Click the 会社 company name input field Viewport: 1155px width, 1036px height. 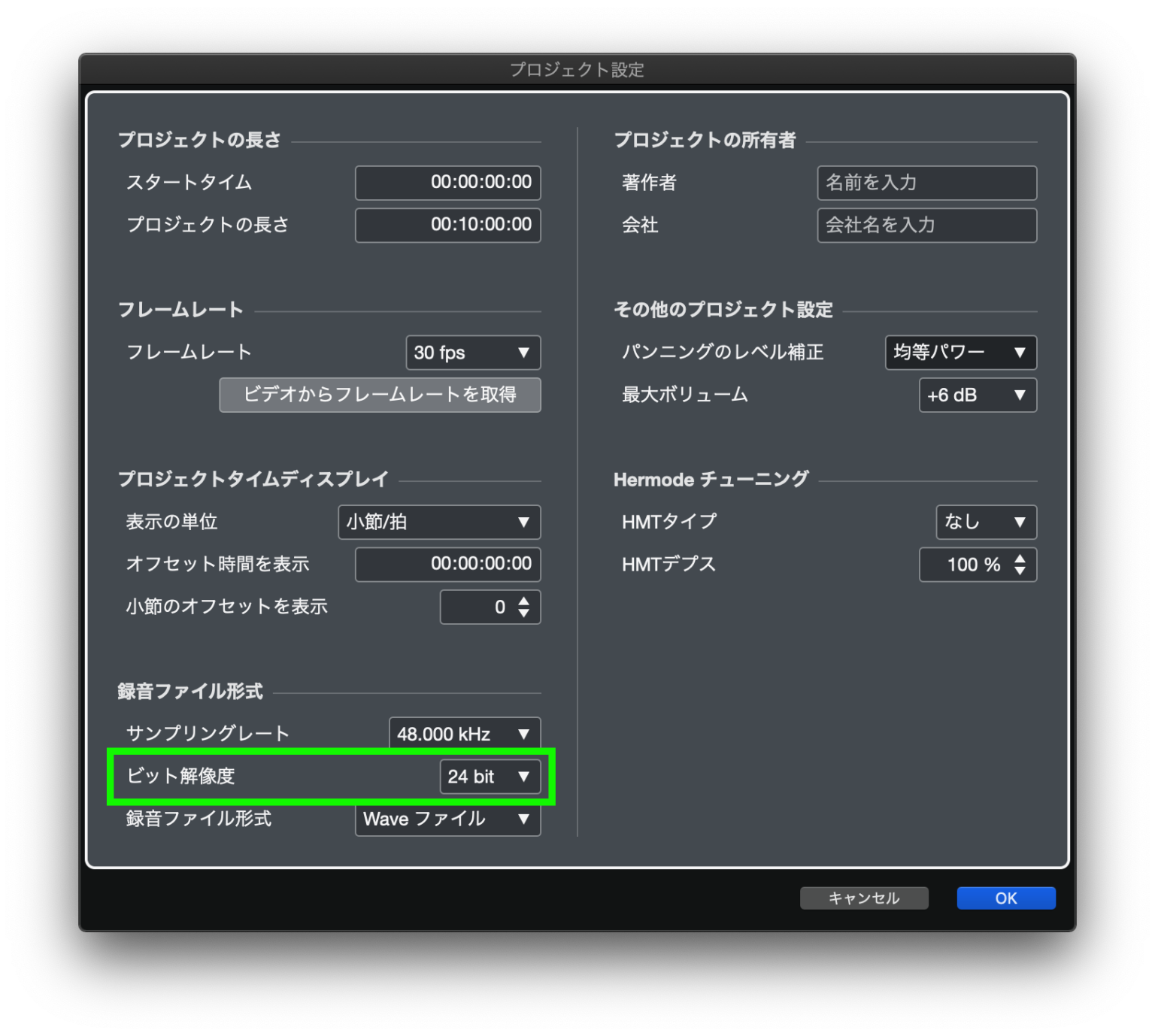click(926, 225)
